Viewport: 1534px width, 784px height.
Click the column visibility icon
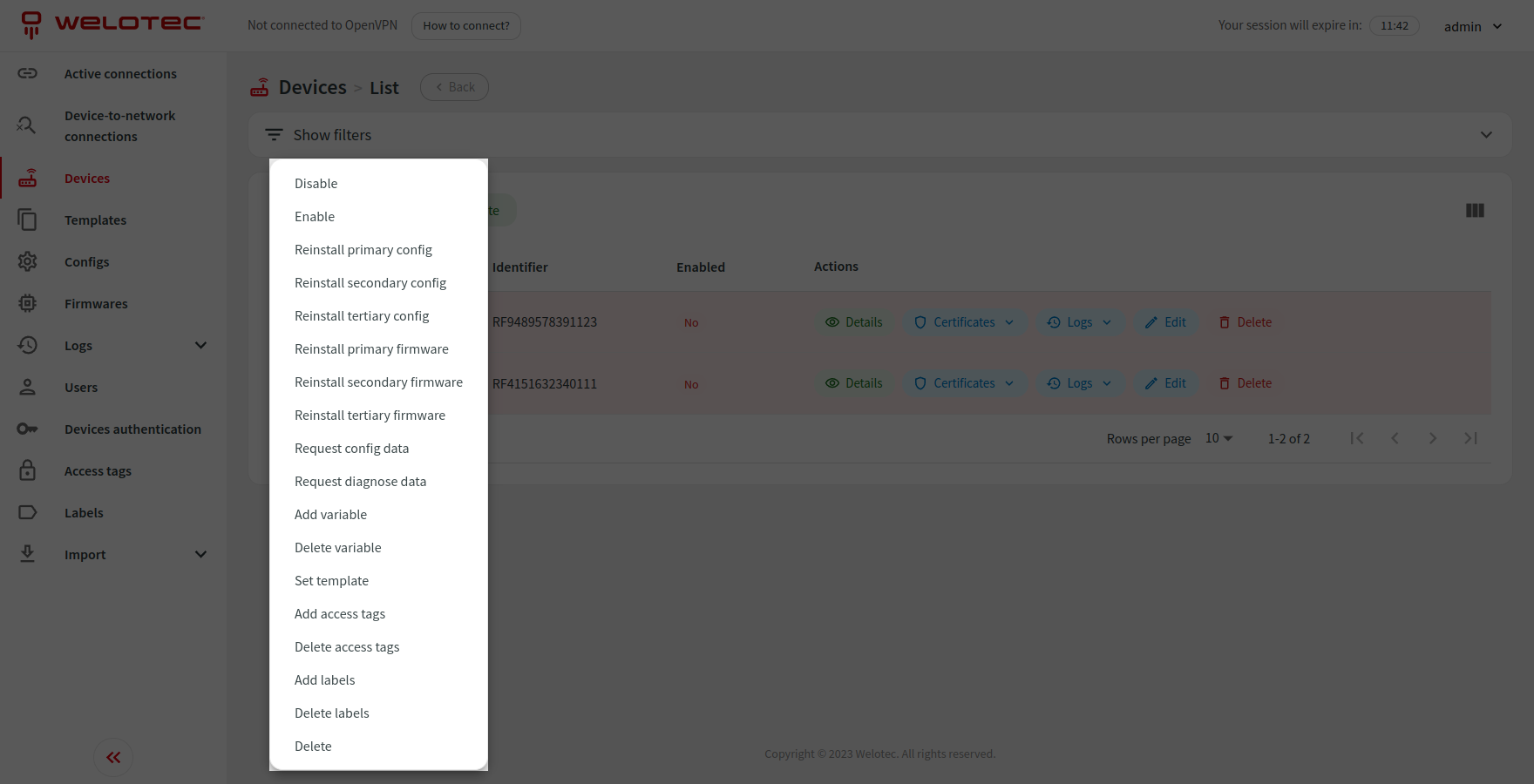(x=1475, y=211)
